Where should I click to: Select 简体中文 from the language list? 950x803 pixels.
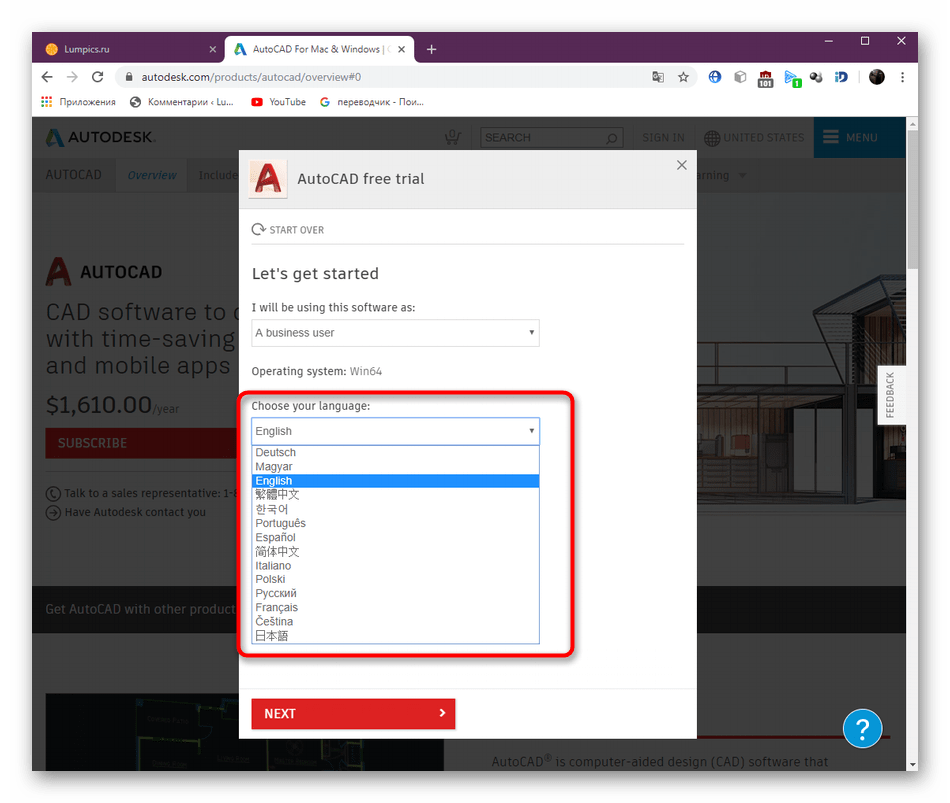point(395,551)
